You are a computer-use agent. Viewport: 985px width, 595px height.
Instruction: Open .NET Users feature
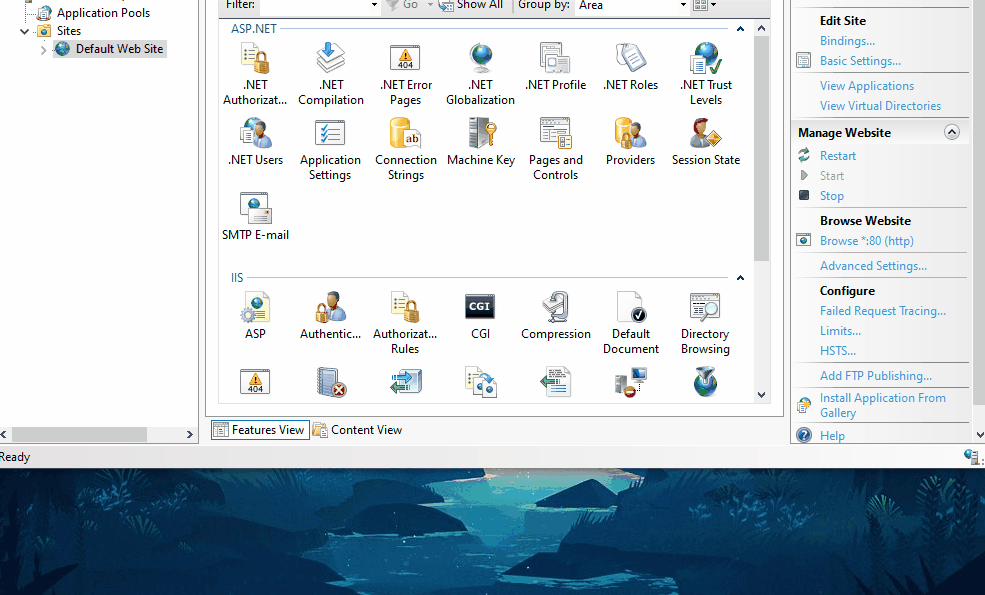tap(255, 142)
